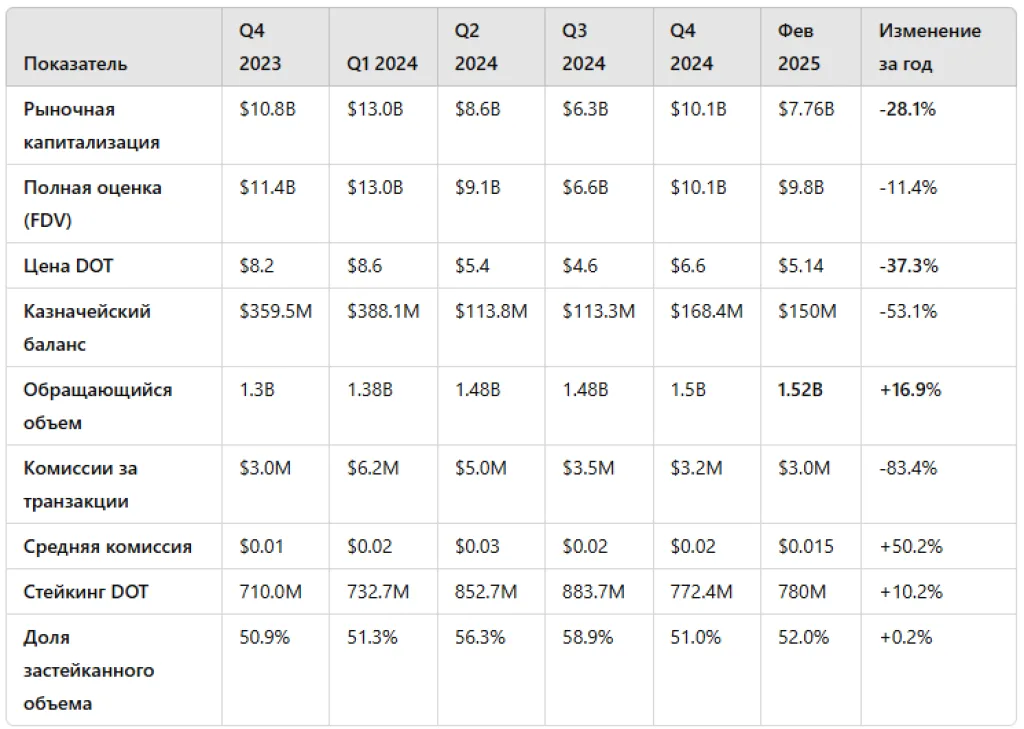This screenshot has height=729, width=1024.
Task: Click the "Рыночная капитализация" row label
Action: [x=91, y=125]
